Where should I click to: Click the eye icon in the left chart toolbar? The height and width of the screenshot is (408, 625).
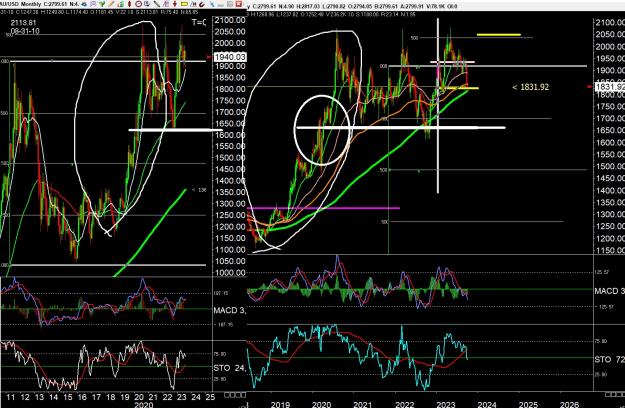click(84, 4)
